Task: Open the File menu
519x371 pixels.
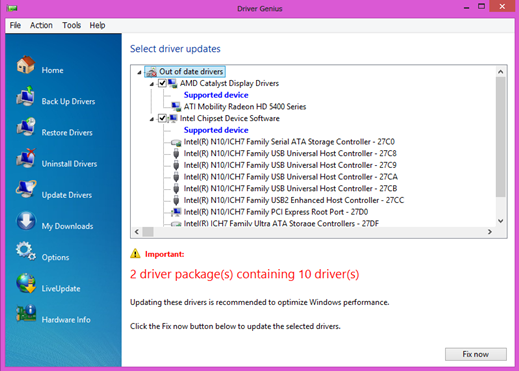Action: coord(15,25)
